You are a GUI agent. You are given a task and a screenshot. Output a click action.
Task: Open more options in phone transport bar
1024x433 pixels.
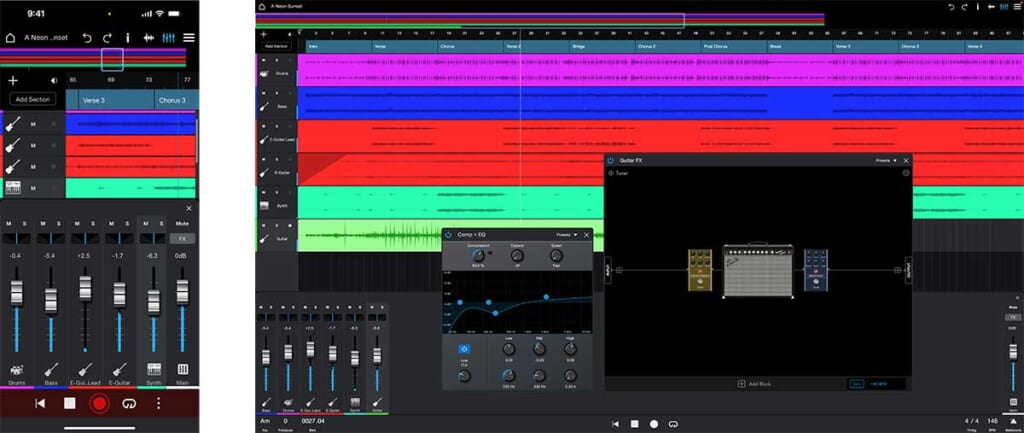tap(157, 404)
